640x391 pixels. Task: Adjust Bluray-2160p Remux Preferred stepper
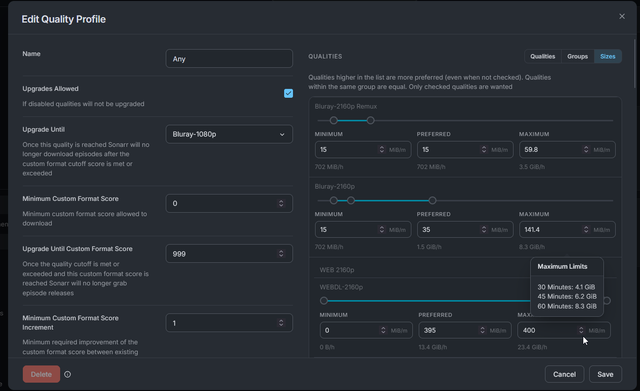pos(484,150)
